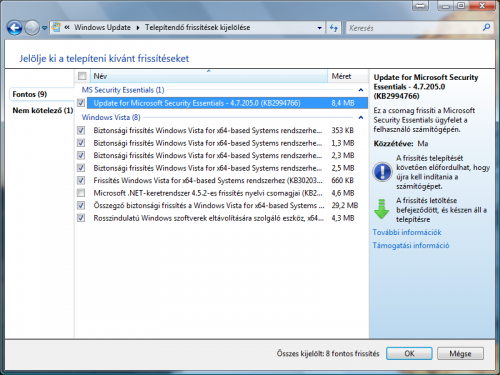500x375 pixels.
Task: Click the Back navigation arrow
Action: click(15, 28)
